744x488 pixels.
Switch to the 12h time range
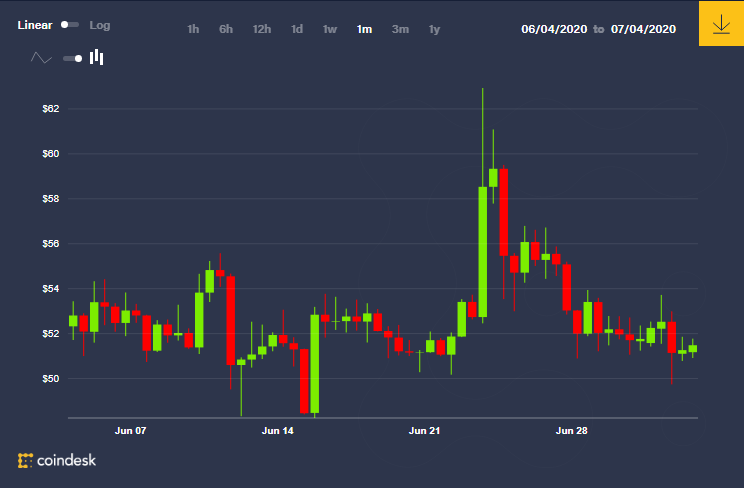click(x=261, y=29)
